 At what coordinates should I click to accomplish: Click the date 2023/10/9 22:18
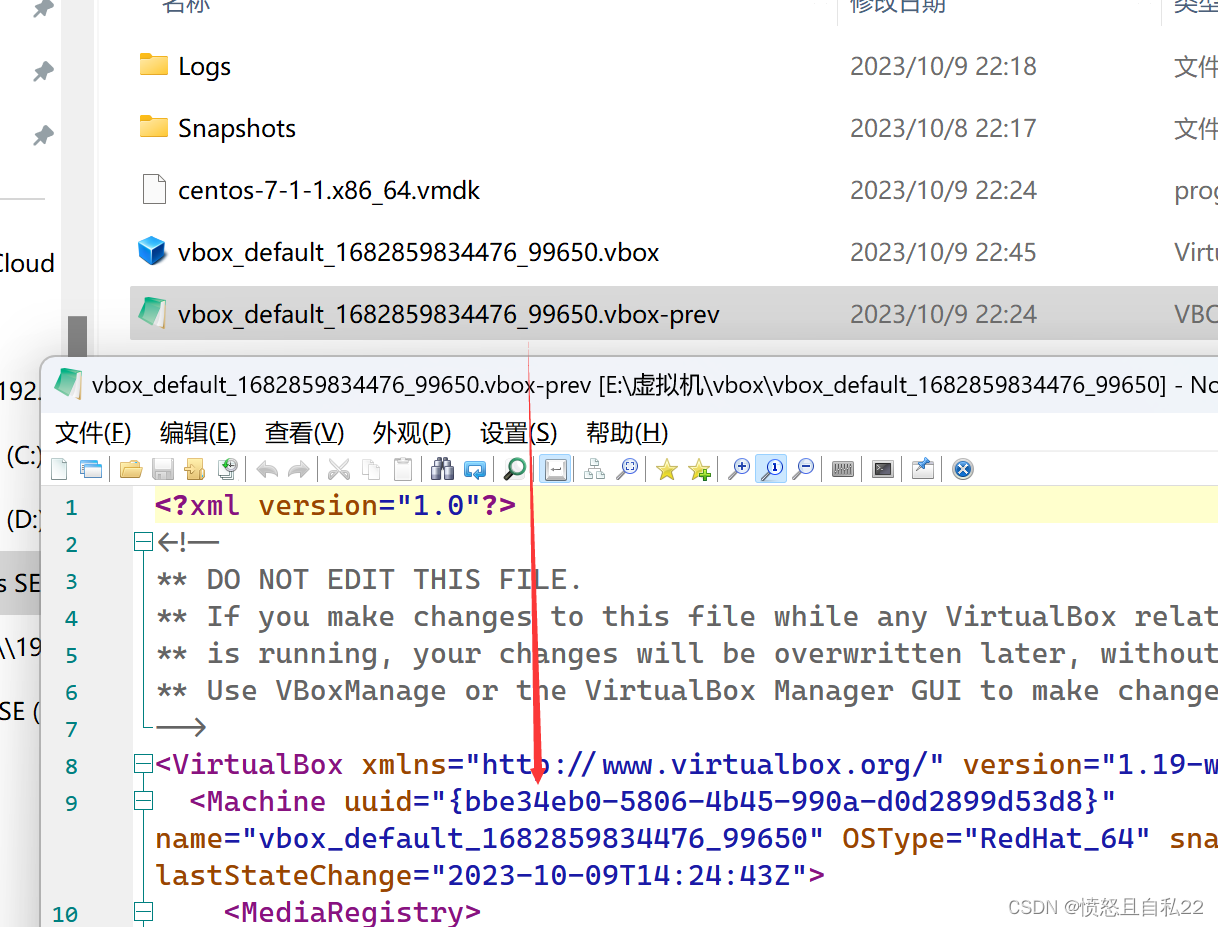point(943,67)
